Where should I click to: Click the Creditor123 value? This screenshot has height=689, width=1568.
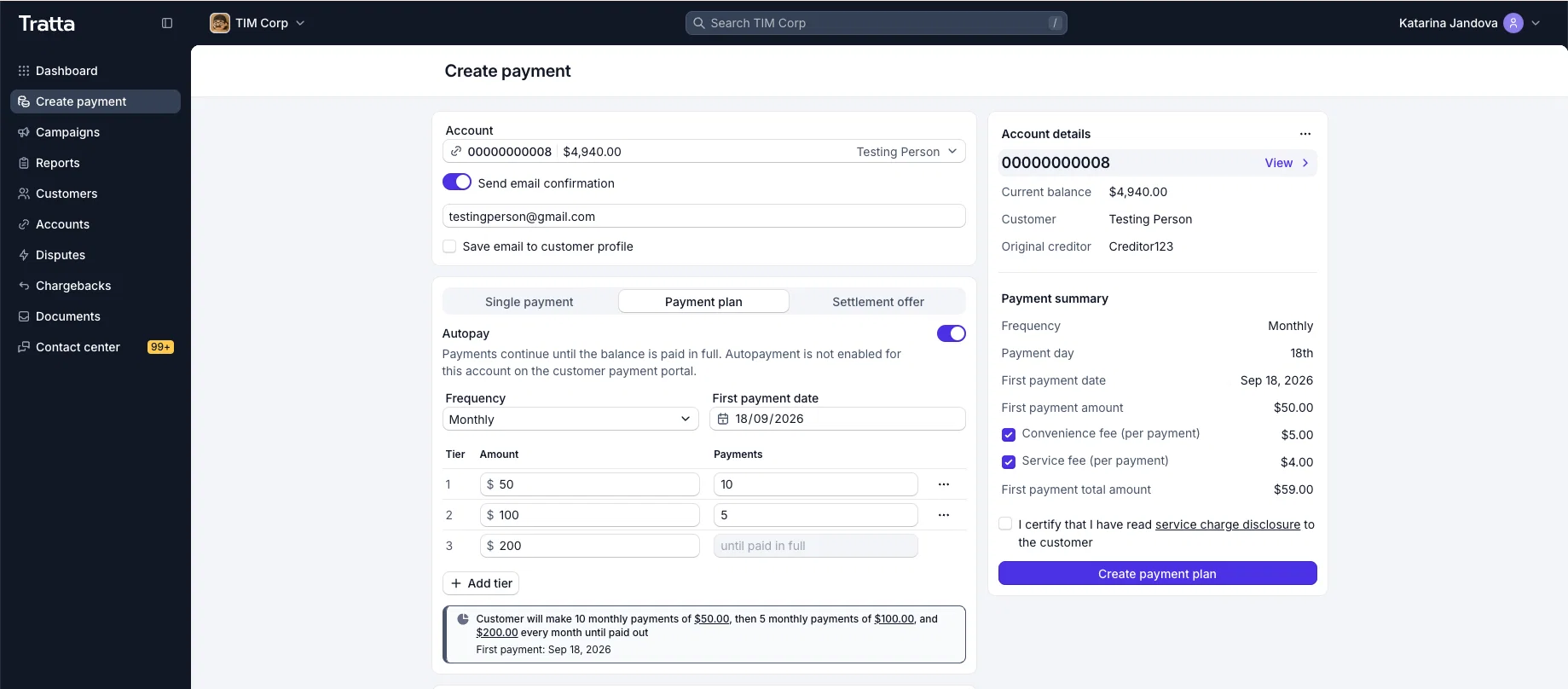(x=1141, y=246)
